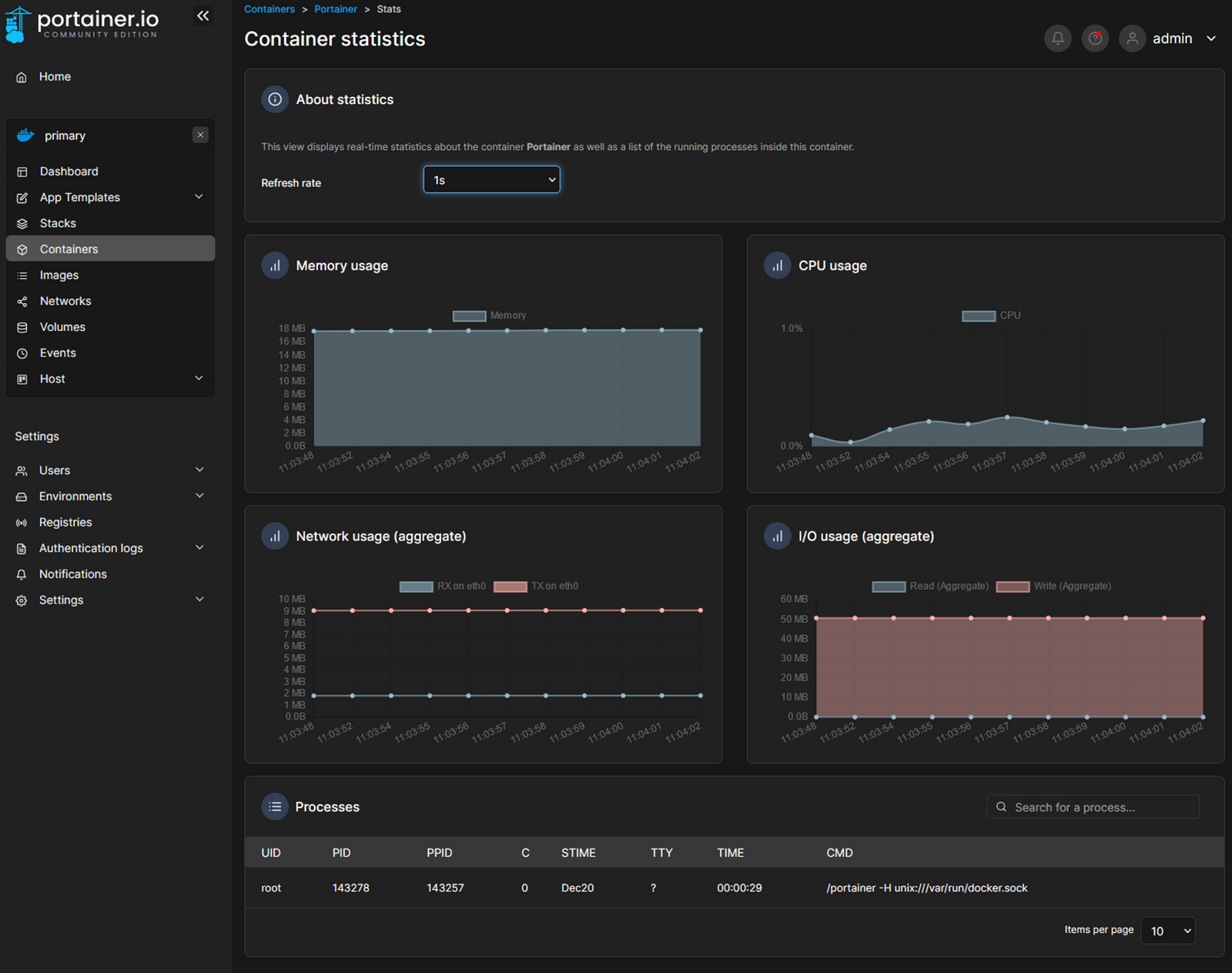
Task: Click the Containers breadcrumb link
Action: click(269, 9)
